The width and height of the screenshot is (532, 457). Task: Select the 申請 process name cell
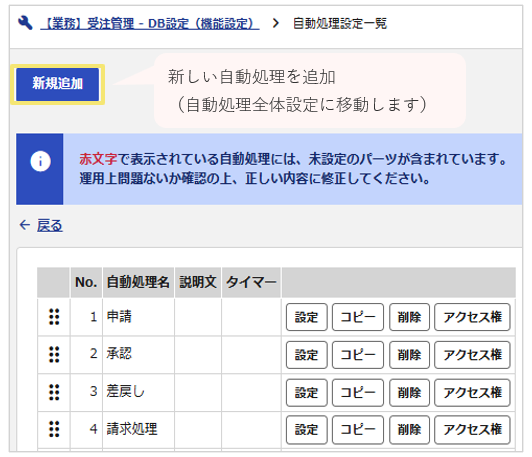(138, 317)
